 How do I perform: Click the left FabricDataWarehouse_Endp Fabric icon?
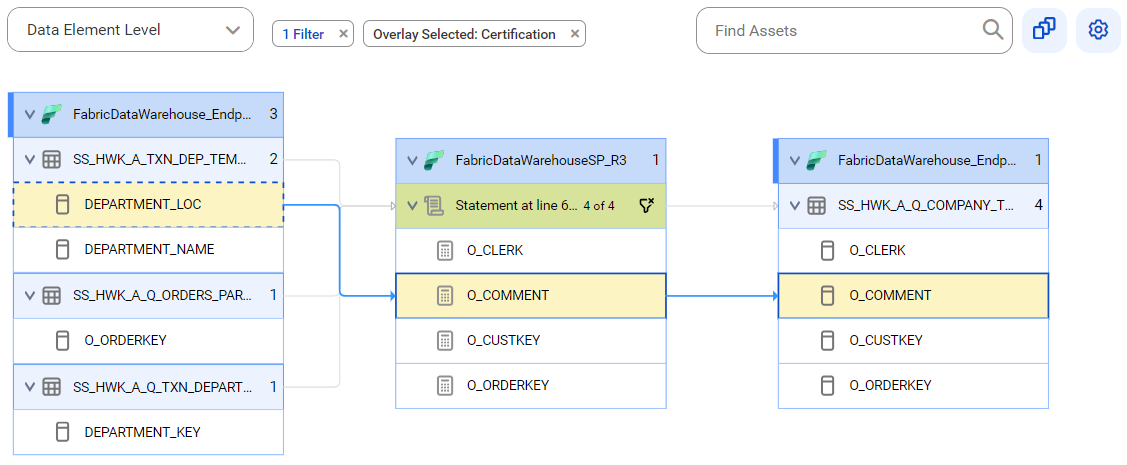point(51,114)
